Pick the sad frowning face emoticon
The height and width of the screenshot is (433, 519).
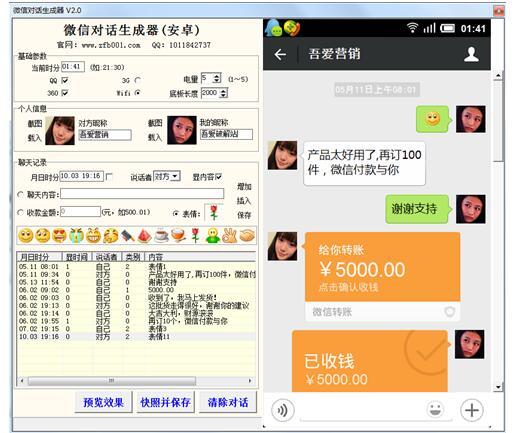click(43, 236)
